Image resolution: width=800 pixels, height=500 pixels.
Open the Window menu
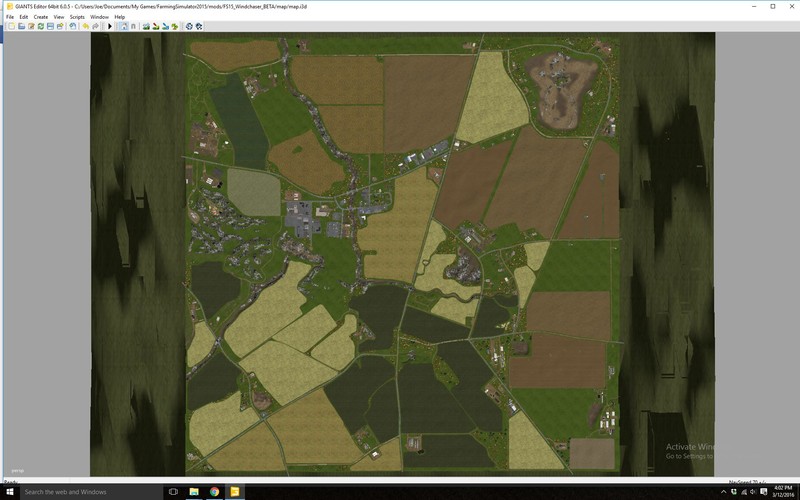point(99,17)
